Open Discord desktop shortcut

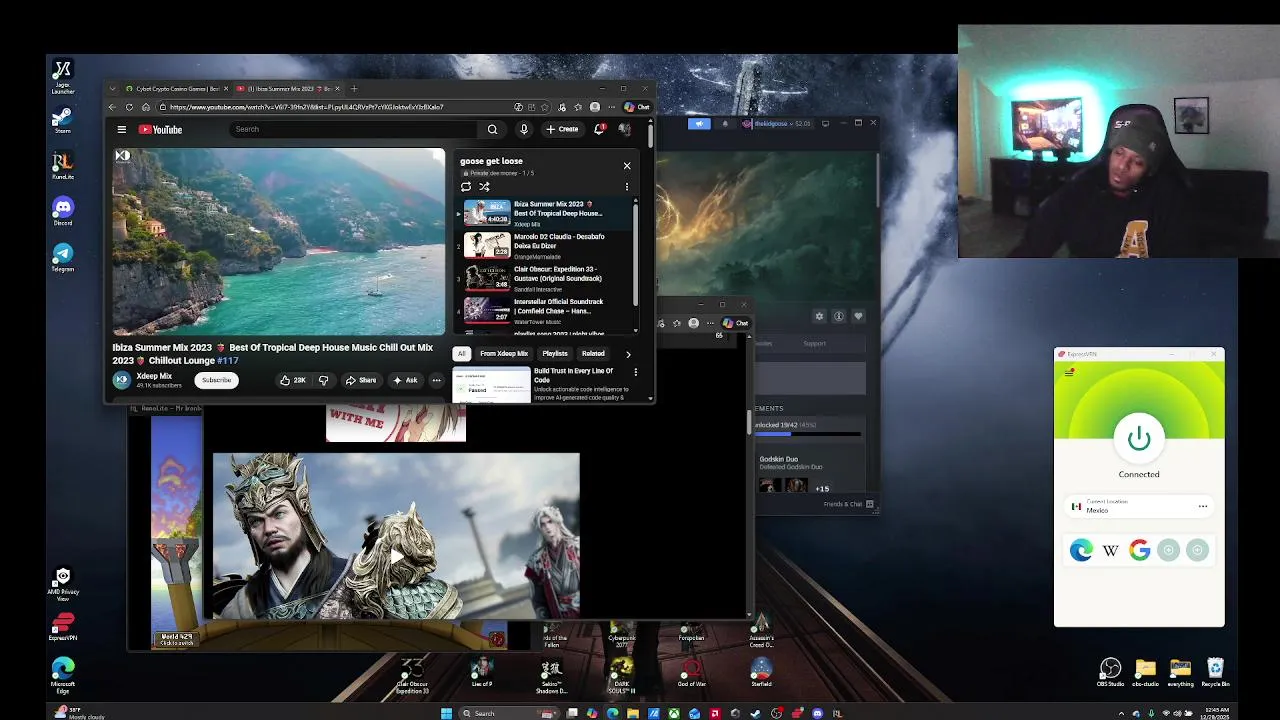click(63, 211)
